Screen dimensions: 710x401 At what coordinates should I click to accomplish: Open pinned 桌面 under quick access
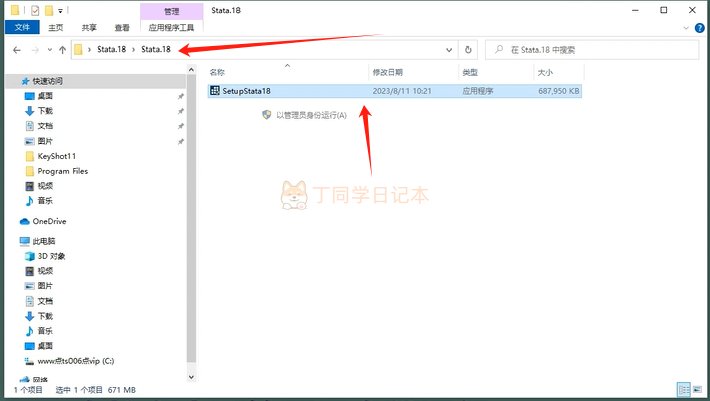pyautogui.click(x=45, y=96)
